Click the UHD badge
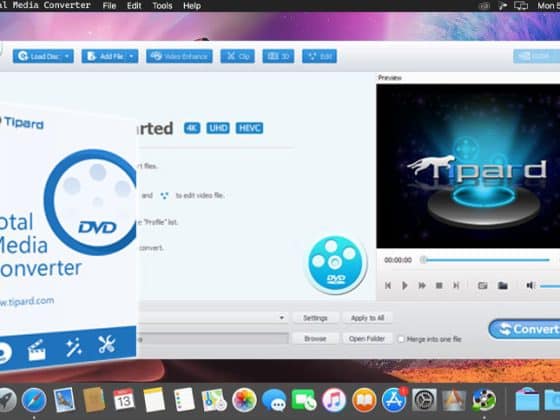 (218, 128)
